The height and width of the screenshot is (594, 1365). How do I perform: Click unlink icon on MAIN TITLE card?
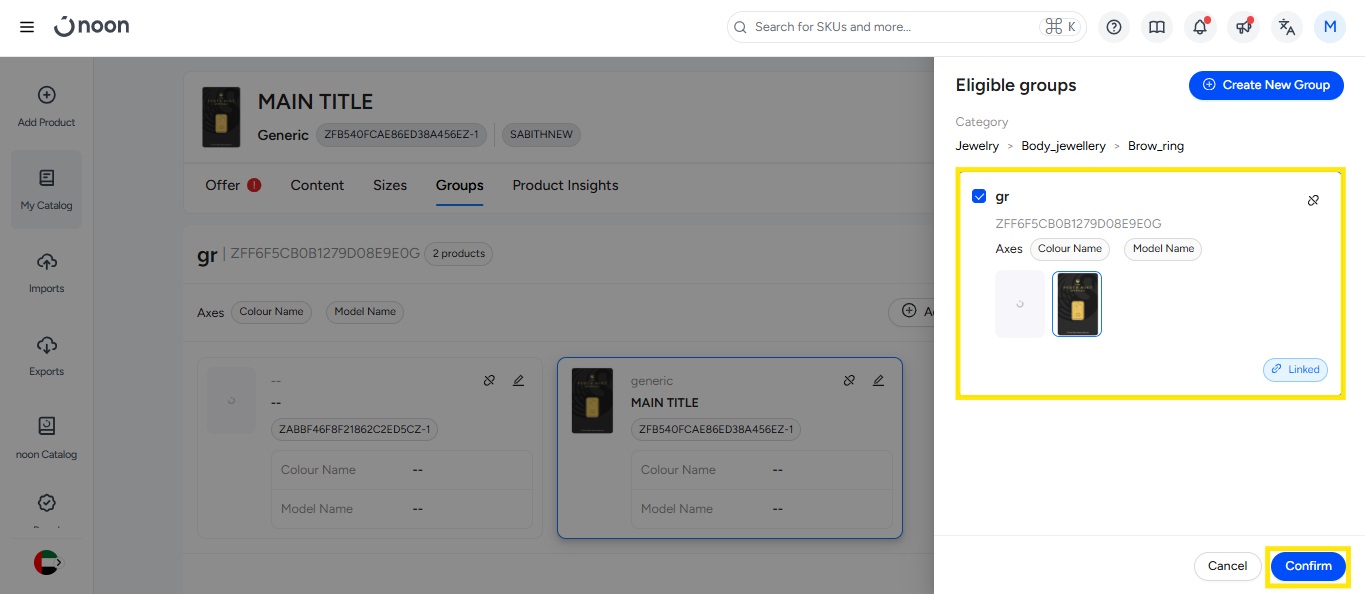849,380
